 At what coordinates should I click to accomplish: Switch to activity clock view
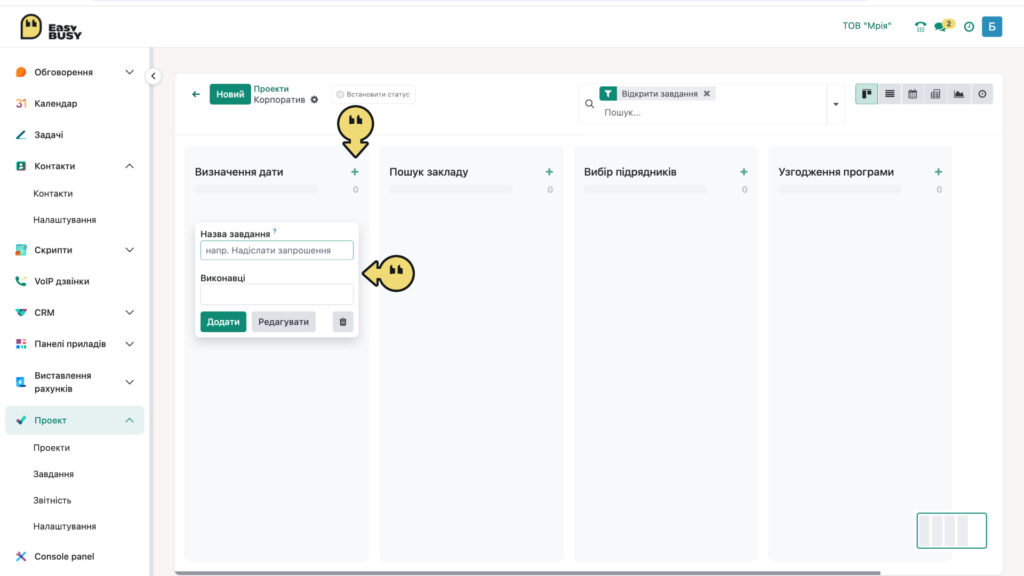click(x=982, y=94)
